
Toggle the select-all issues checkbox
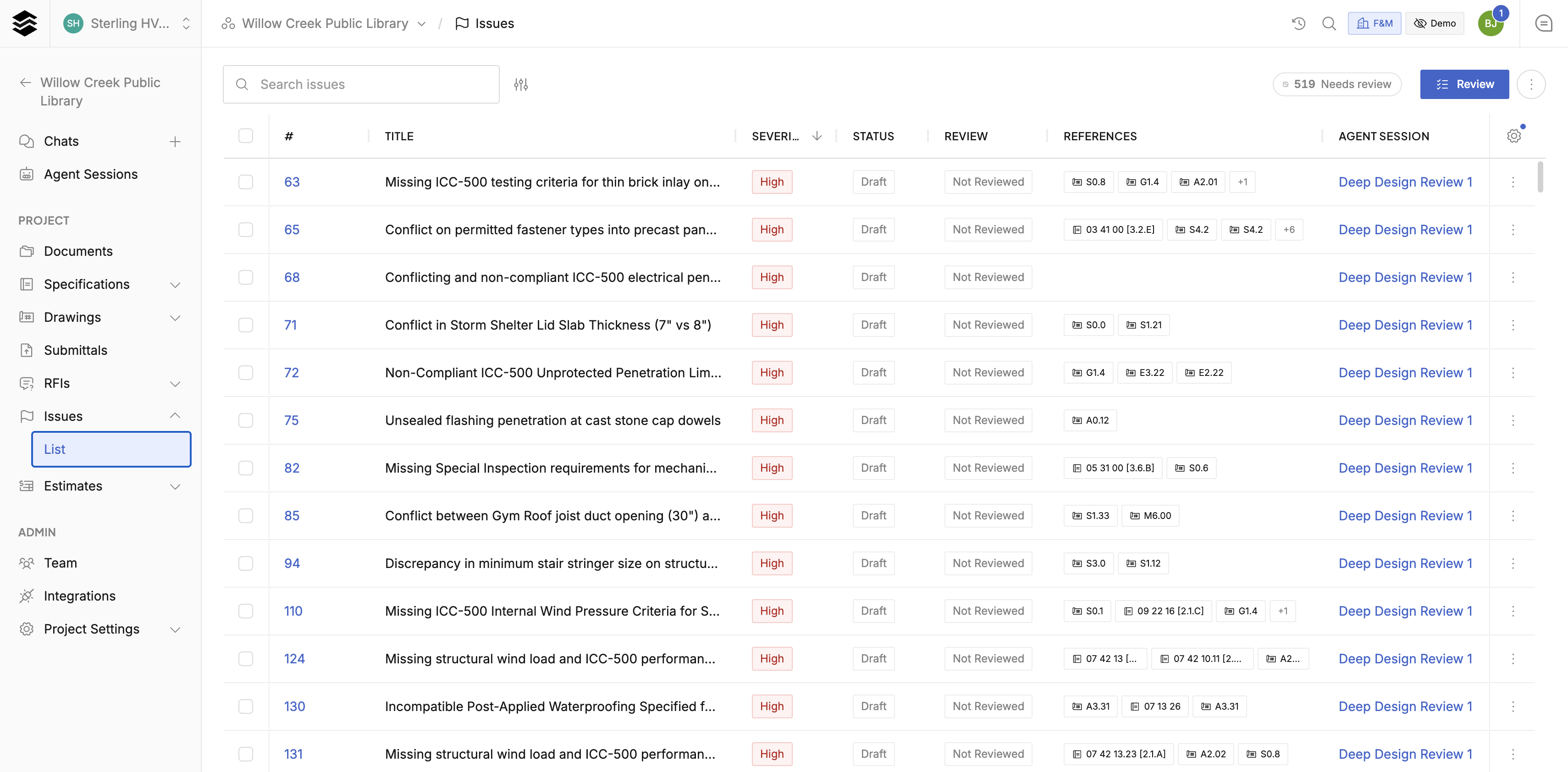245,136
